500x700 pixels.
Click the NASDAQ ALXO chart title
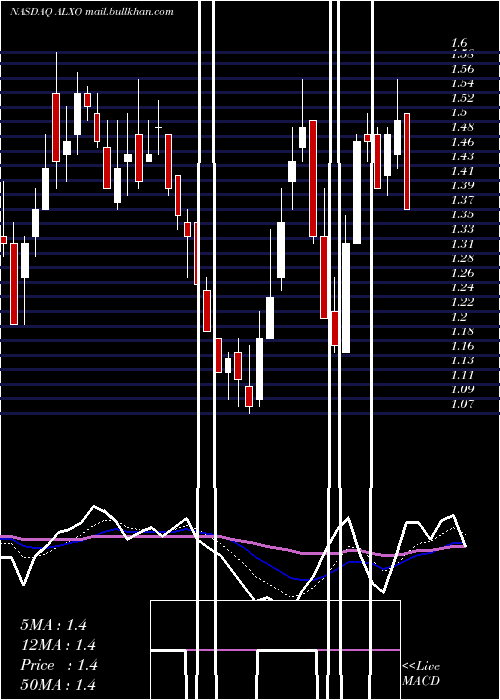click(92, 12)
